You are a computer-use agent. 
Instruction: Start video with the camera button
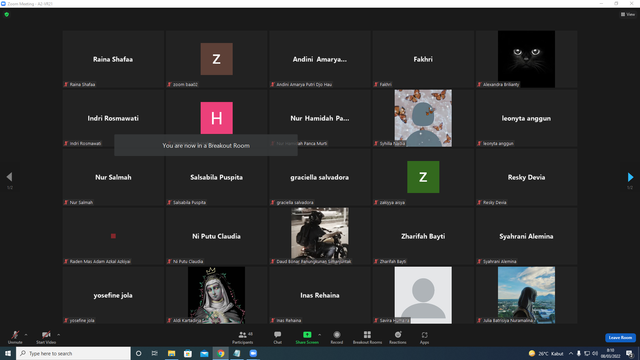tap(46, 337)
